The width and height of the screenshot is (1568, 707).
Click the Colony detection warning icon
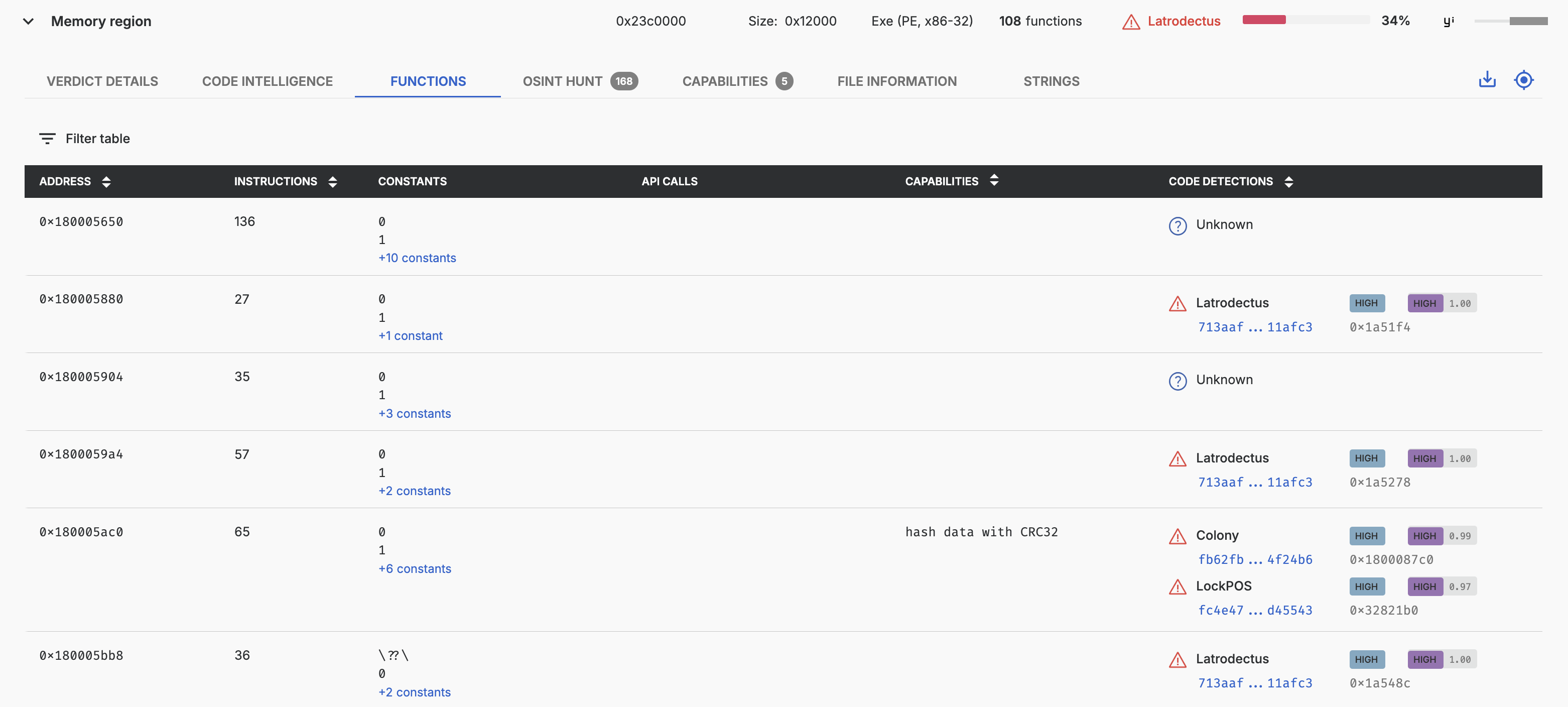[x=1177, y=536]
